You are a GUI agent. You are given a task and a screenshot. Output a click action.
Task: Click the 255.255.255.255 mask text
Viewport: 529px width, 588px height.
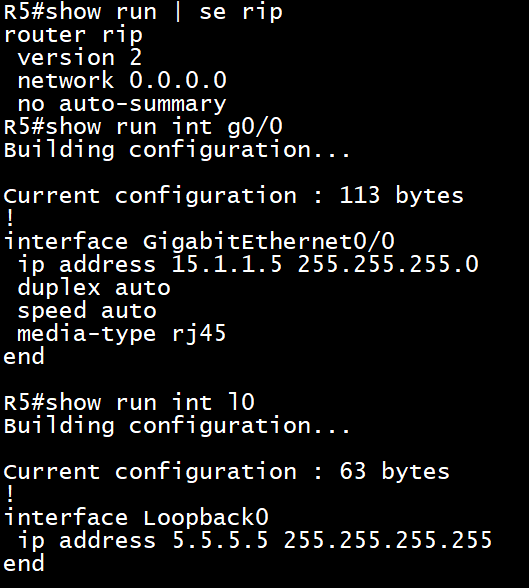[x=388, y=540]
